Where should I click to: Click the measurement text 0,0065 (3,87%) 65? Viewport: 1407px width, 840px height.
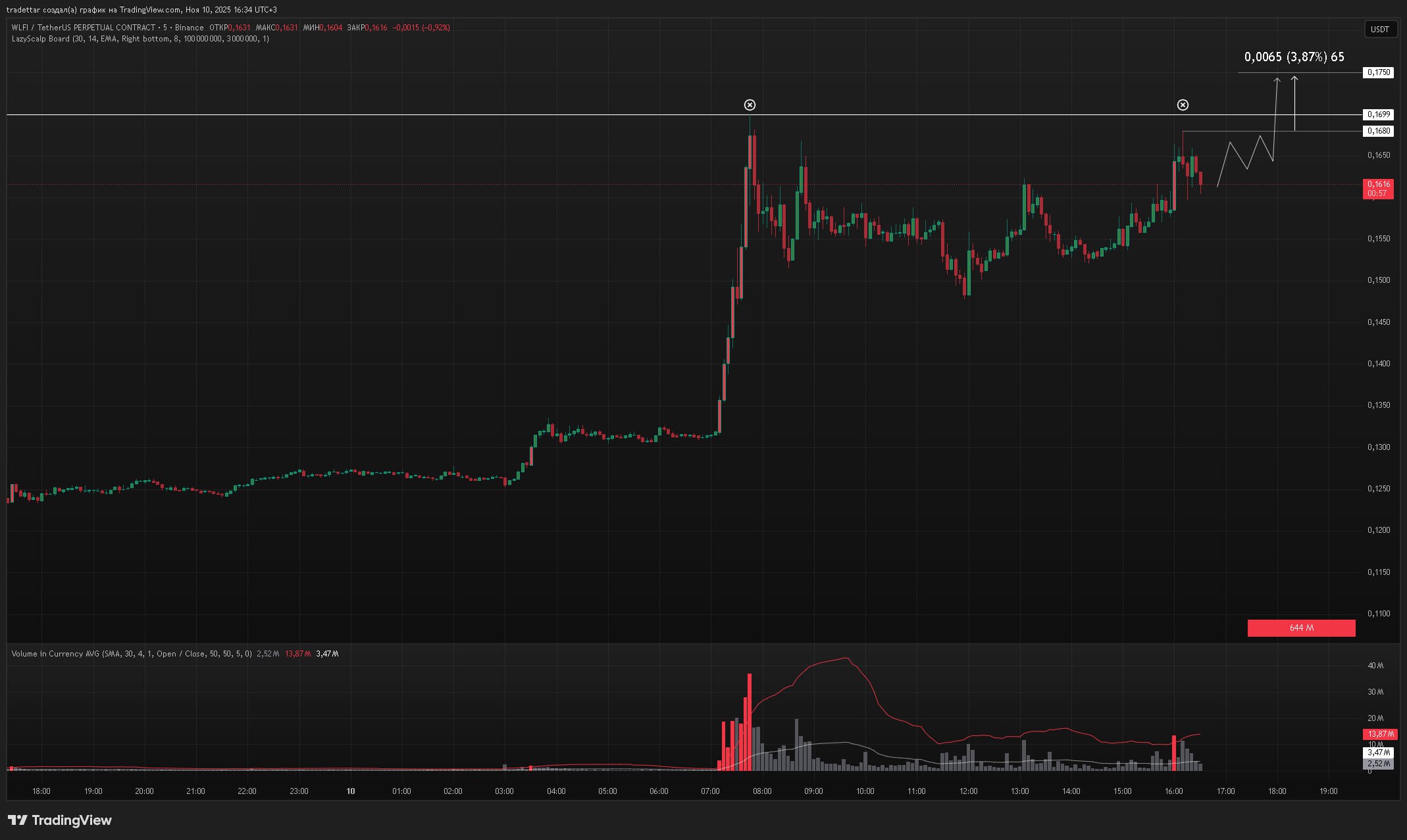click(1294, 57)
